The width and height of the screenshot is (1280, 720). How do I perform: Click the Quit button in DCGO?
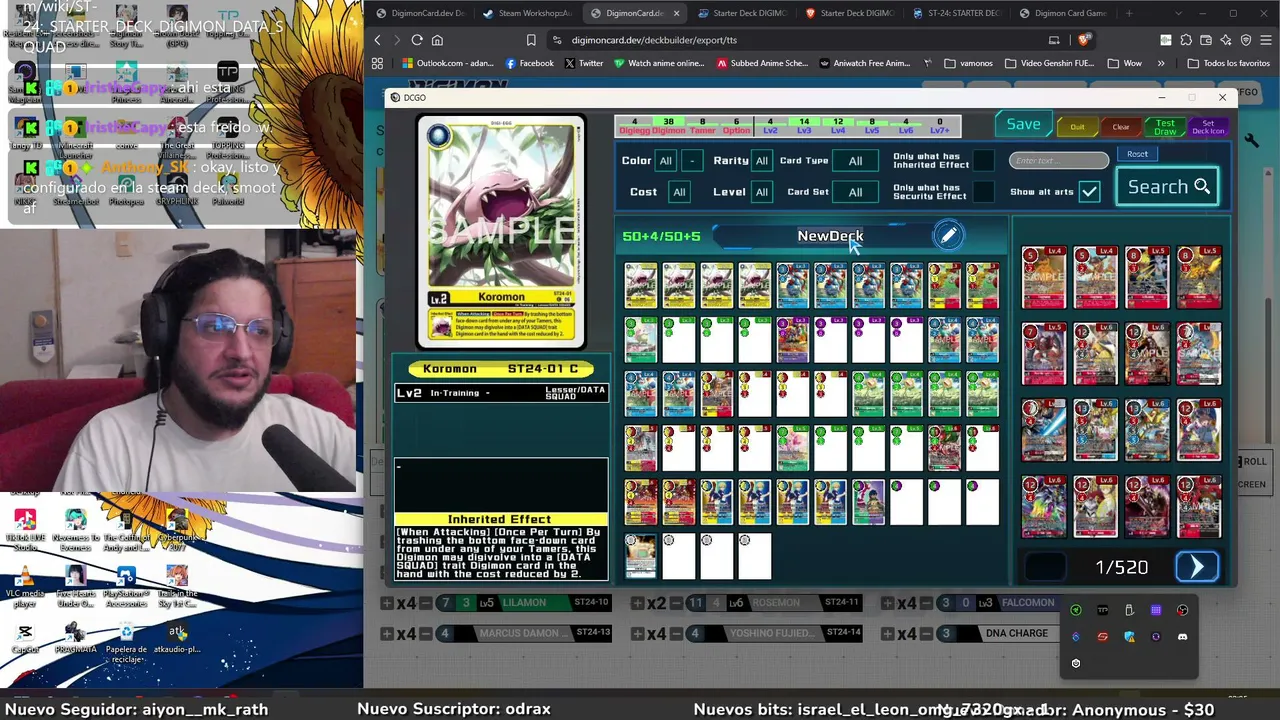[1077, 127]
